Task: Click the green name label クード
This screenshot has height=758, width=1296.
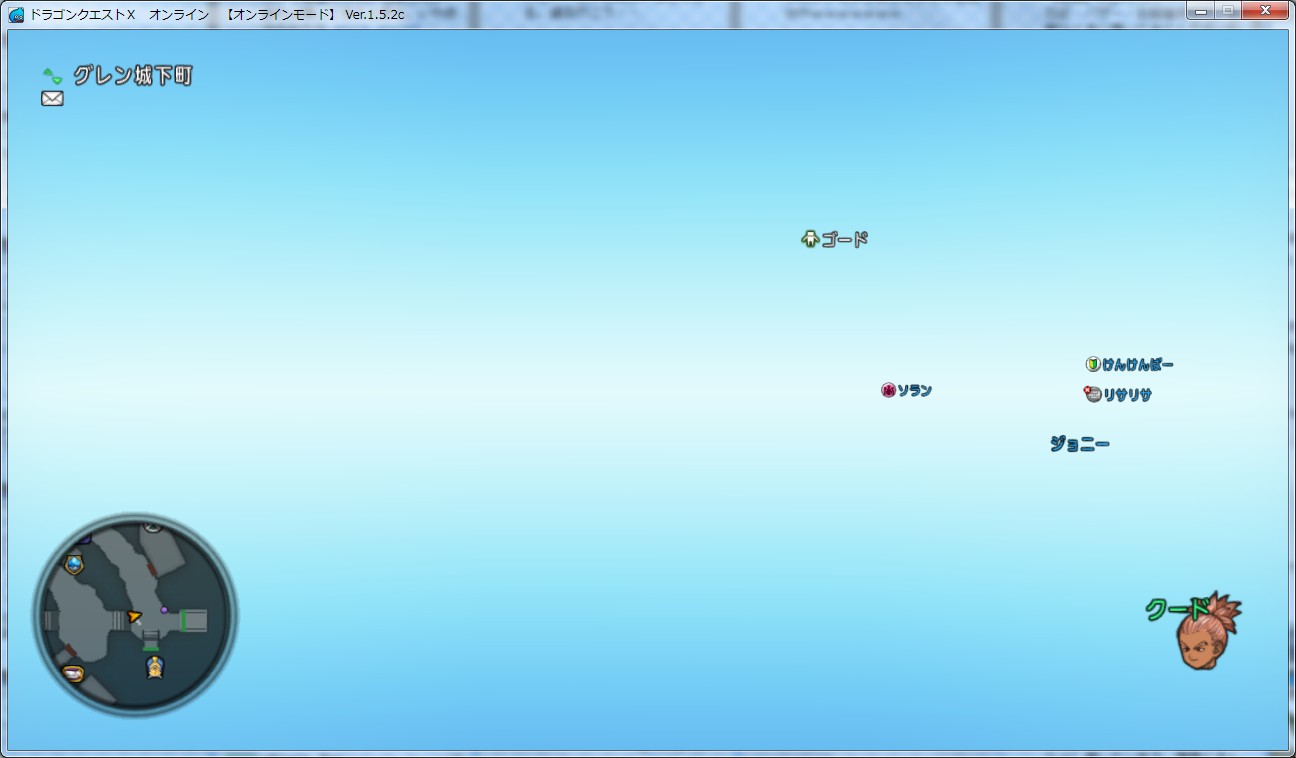Action: point(1177,609)
